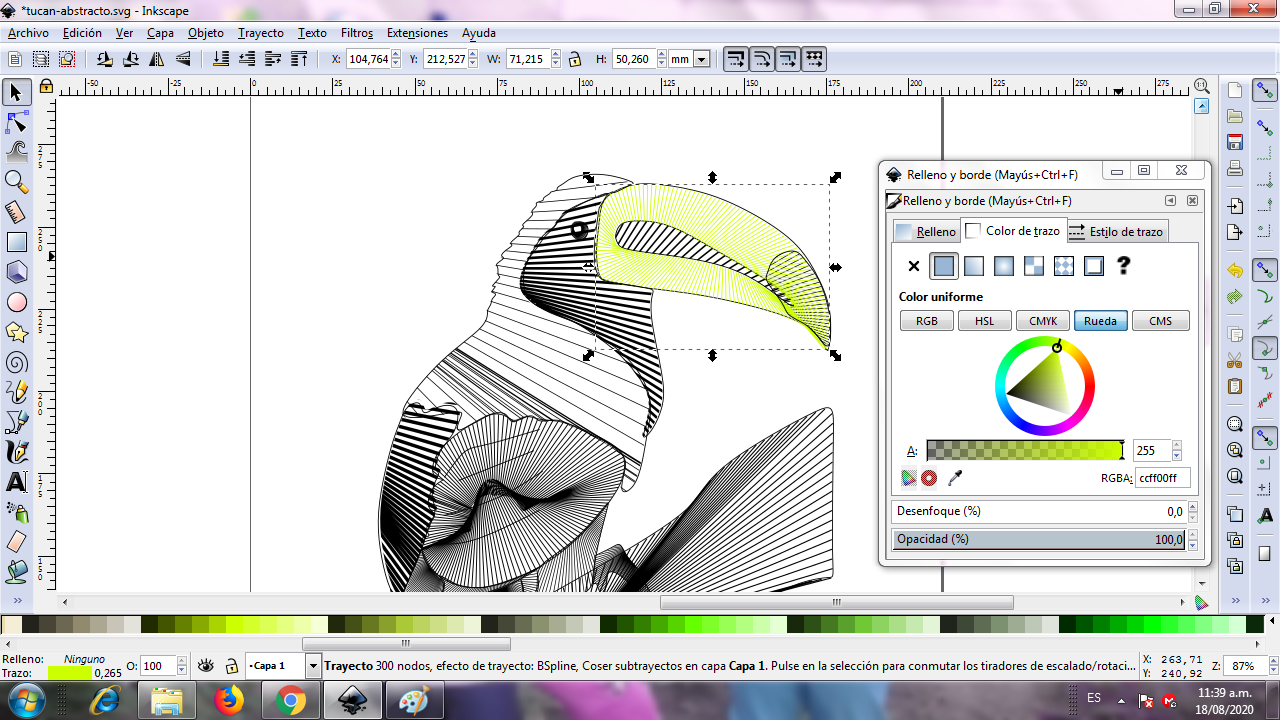Increase object opacity O spinner
1280x720 pixels.
point(181,661)
